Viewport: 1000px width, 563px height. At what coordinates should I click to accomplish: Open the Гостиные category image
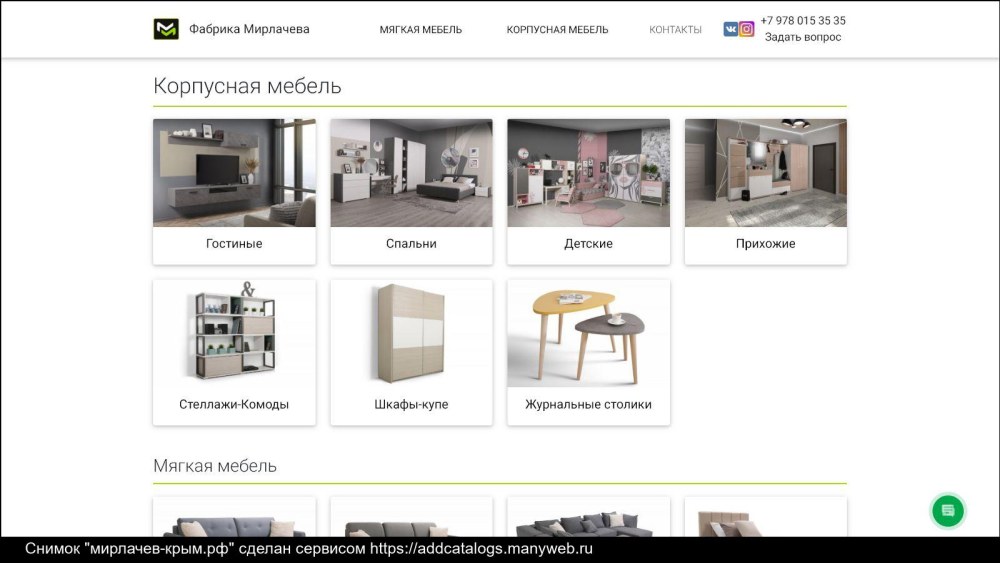click(x=234, y=173)
